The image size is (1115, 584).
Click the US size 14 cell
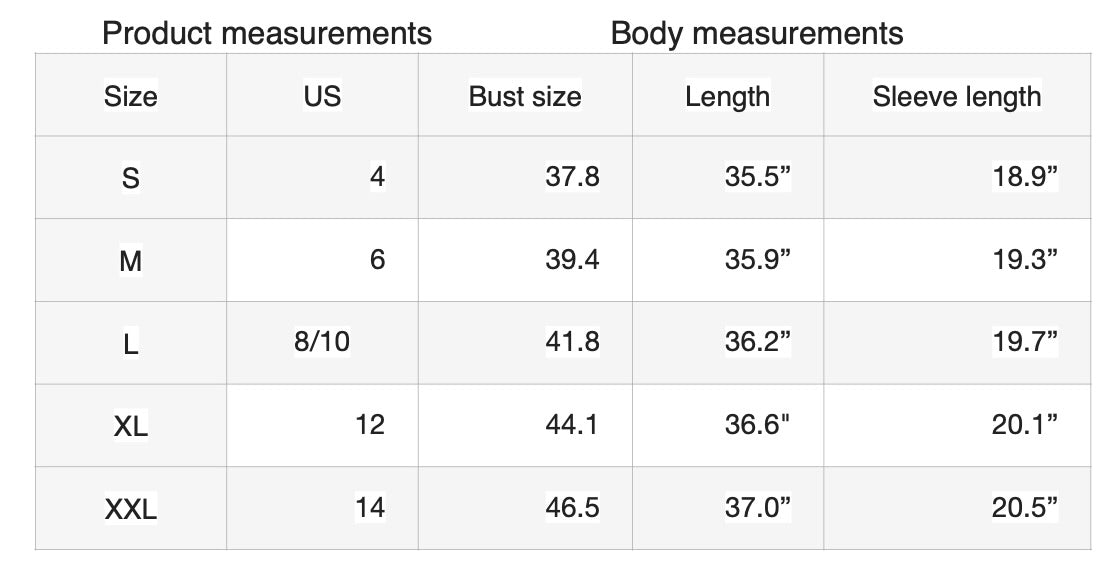click(x=369, y=508)
